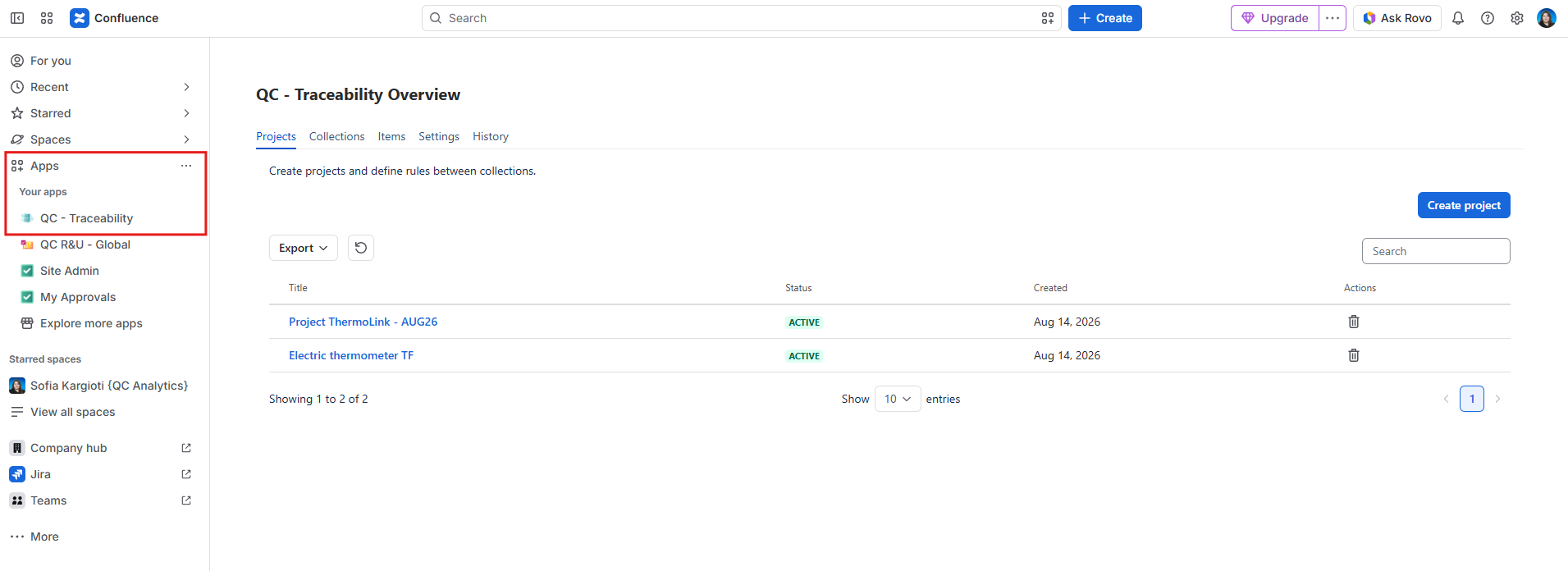Open the help question mark icon
The width and height of the screenshot is (1568, 571).
(x=1488, y=18)
